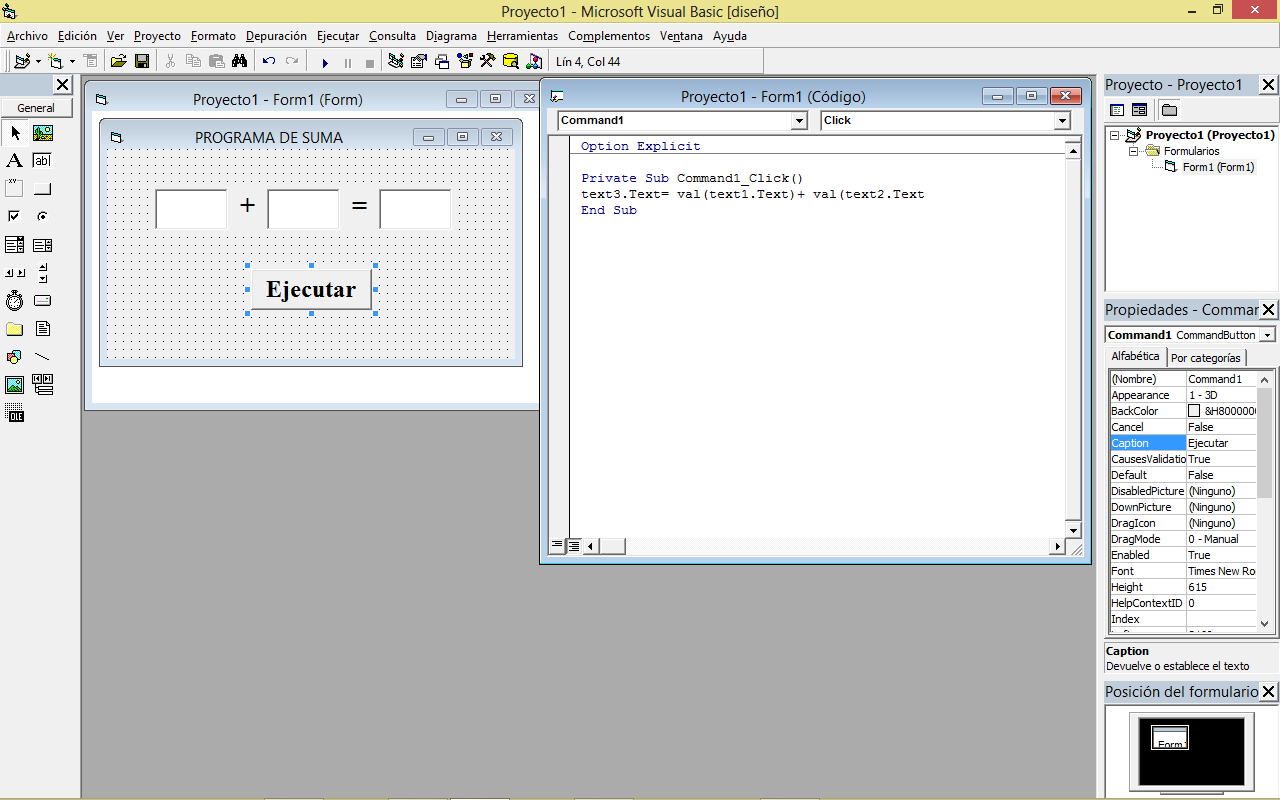Click the Ejecutar button on Form1
1280x800 pixels.
click(x=311, y=289)
